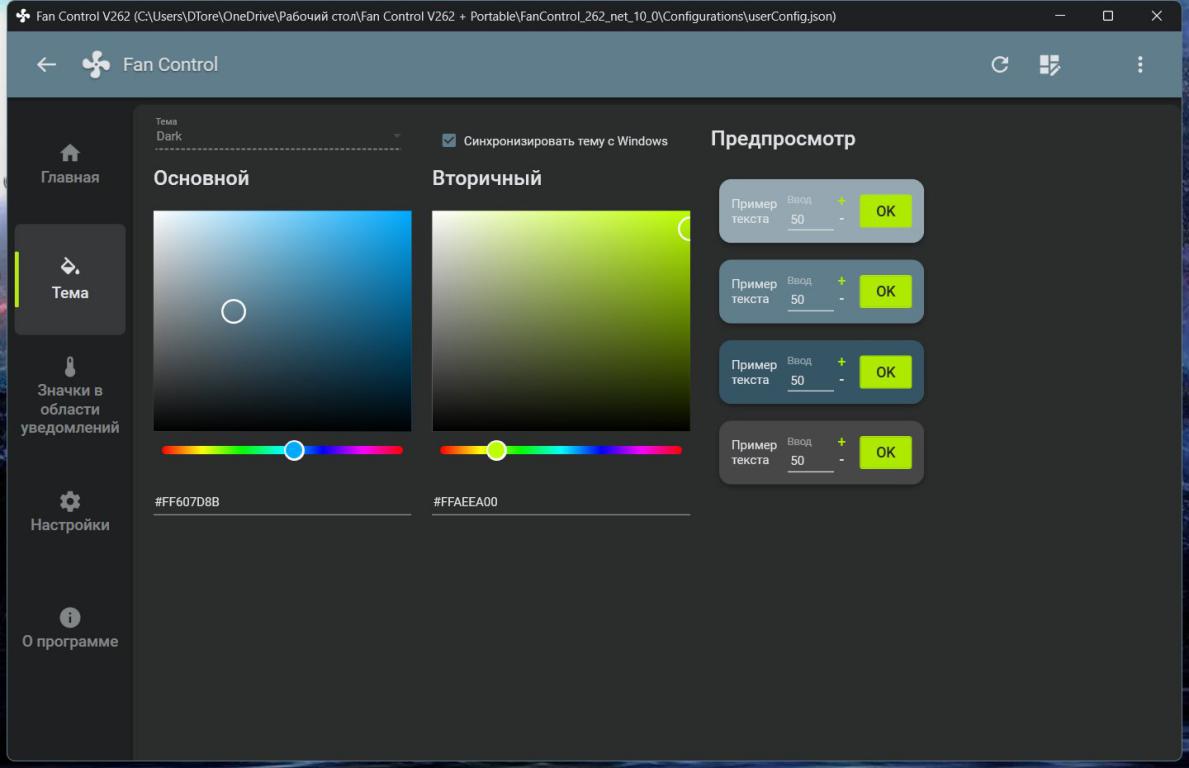This screenshot has height=768, width=1189.
Task: Click inside the Основной color picker square
Action: [282, 320]
